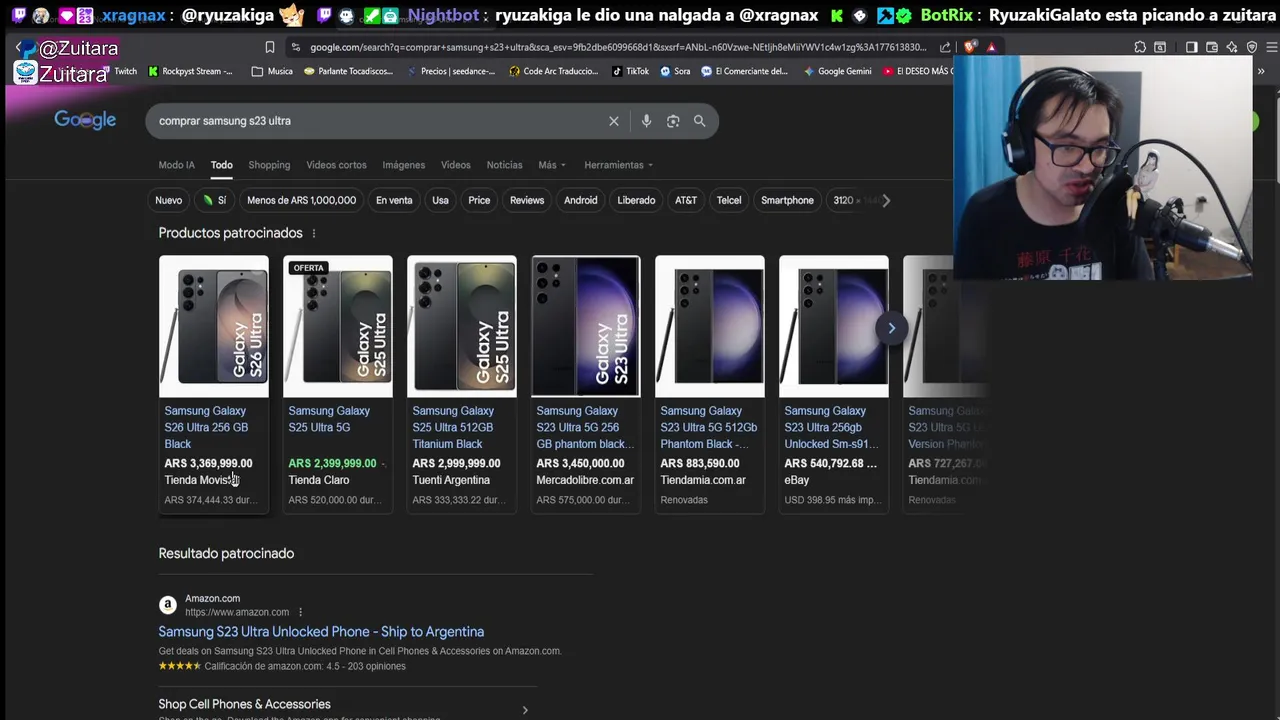Click the Galaxy S23 Ultra 5G 512Gb thumbnail
The height and width of the screenshot is (720, 1280).
pos(710,327)
